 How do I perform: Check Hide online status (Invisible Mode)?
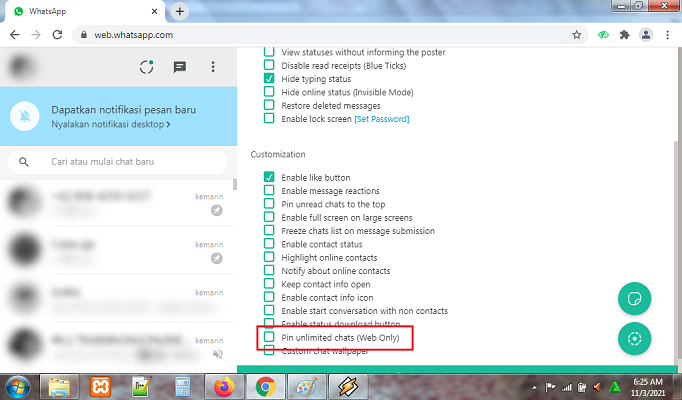coord(269,92)
